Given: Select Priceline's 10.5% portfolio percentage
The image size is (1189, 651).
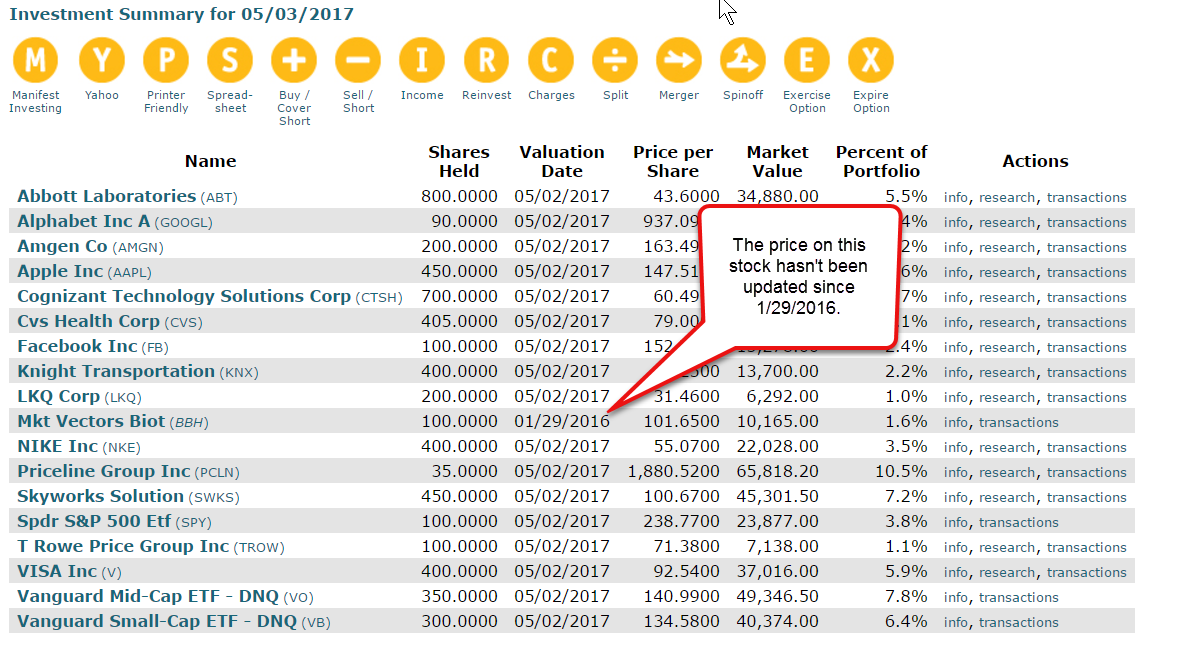Looking at the screenshot, I should coord(901,471).
